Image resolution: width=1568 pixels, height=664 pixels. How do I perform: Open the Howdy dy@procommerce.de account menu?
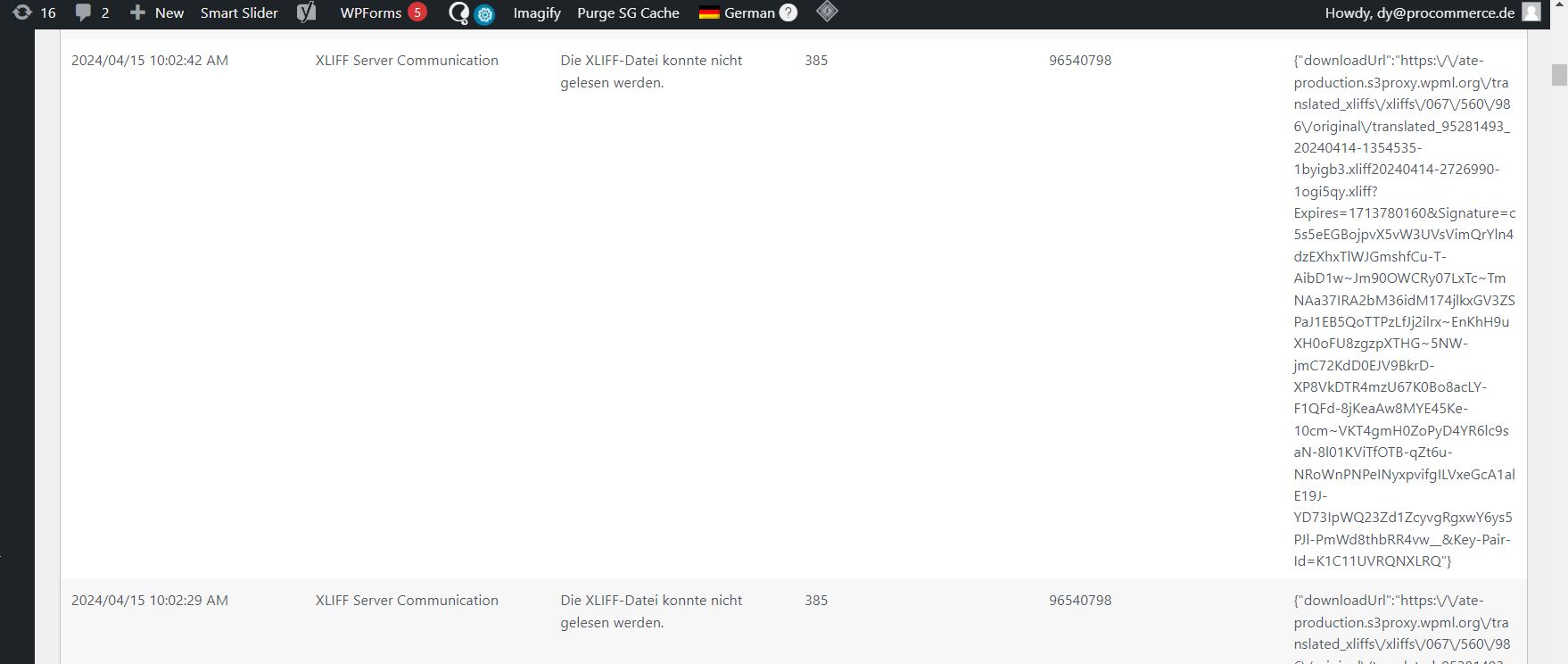tap(1420, 12)
